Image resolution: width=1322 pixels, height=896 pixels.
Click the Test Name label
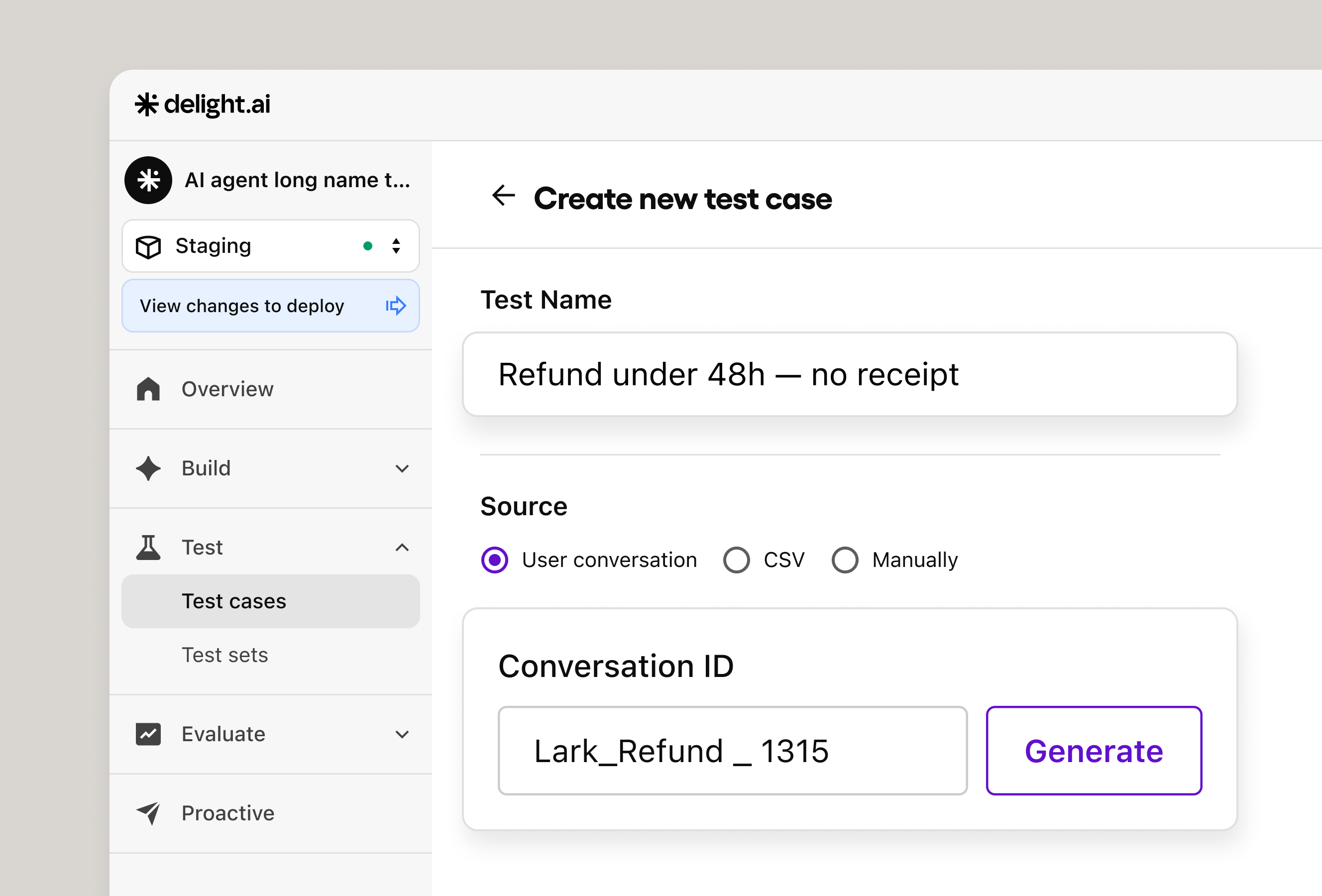(546, 300)
